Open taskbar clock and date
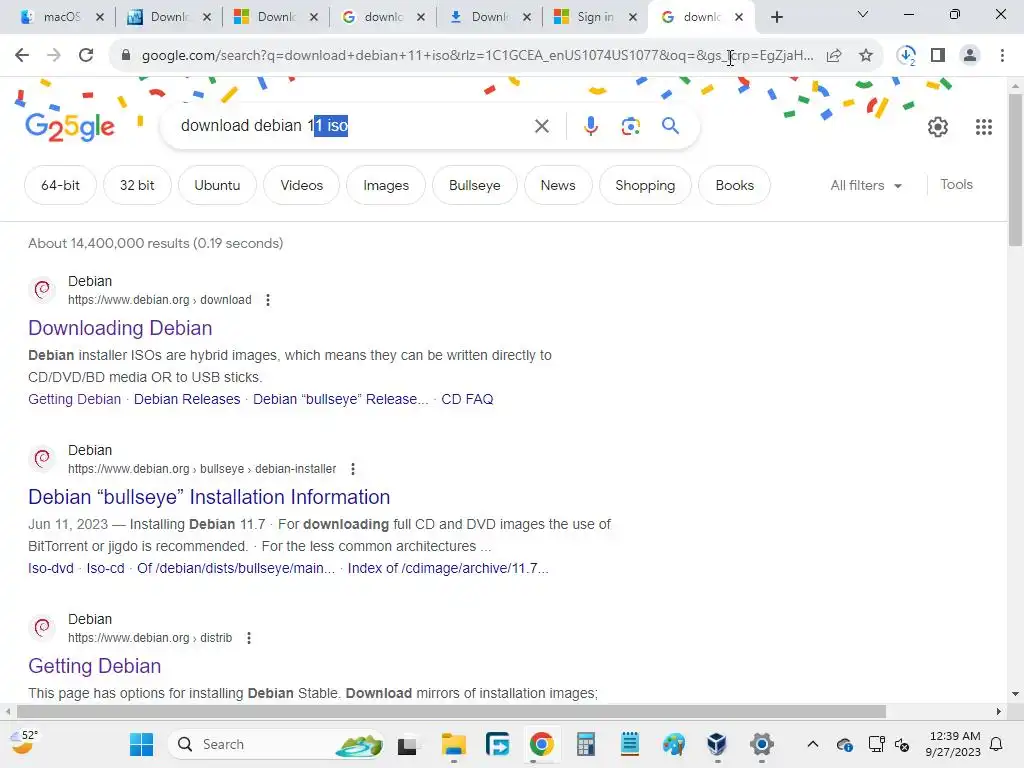Screen dimensions: 1024x768 [x=953, y=744]
